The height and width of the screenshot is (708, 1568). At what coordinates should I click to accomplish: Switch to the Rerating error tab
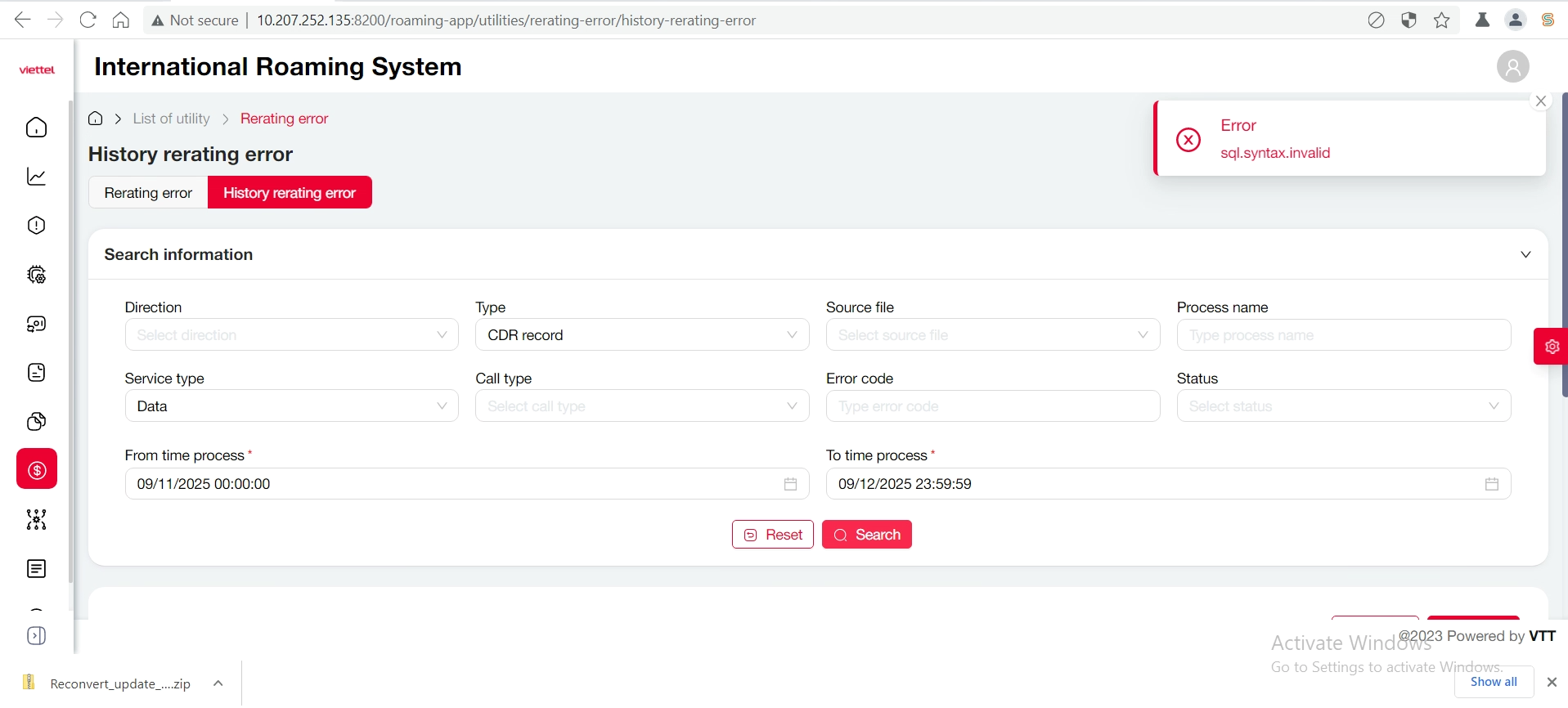pyautogui.click(x=148, y=193)
